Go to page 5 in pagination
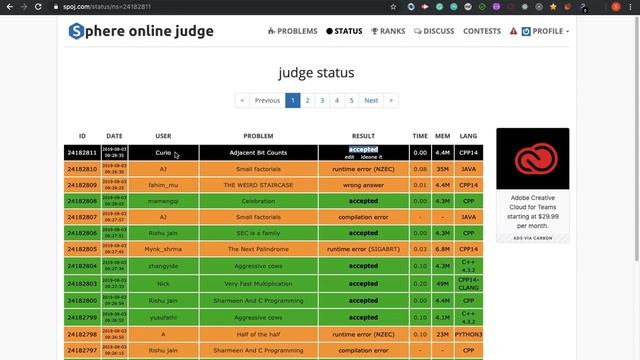The image size is (640, 360). [351, 100]
